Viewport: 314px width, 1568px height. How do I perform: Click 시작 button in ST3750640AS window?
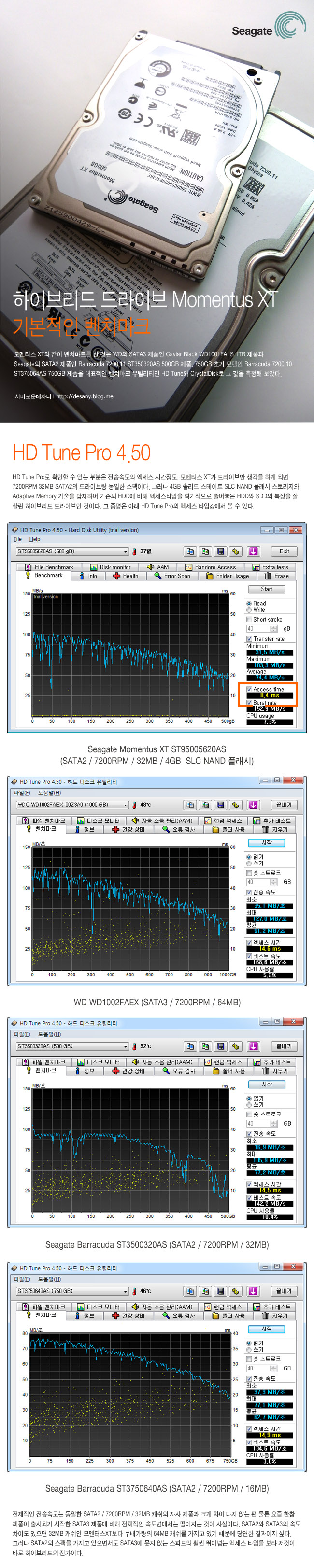click(267, 1329)
